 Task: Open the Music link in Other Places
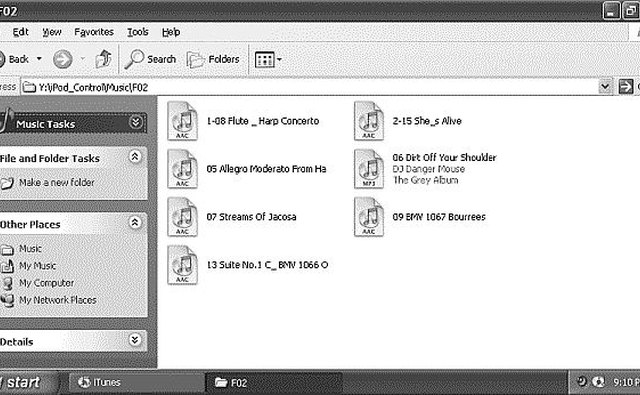coord(30,249)
